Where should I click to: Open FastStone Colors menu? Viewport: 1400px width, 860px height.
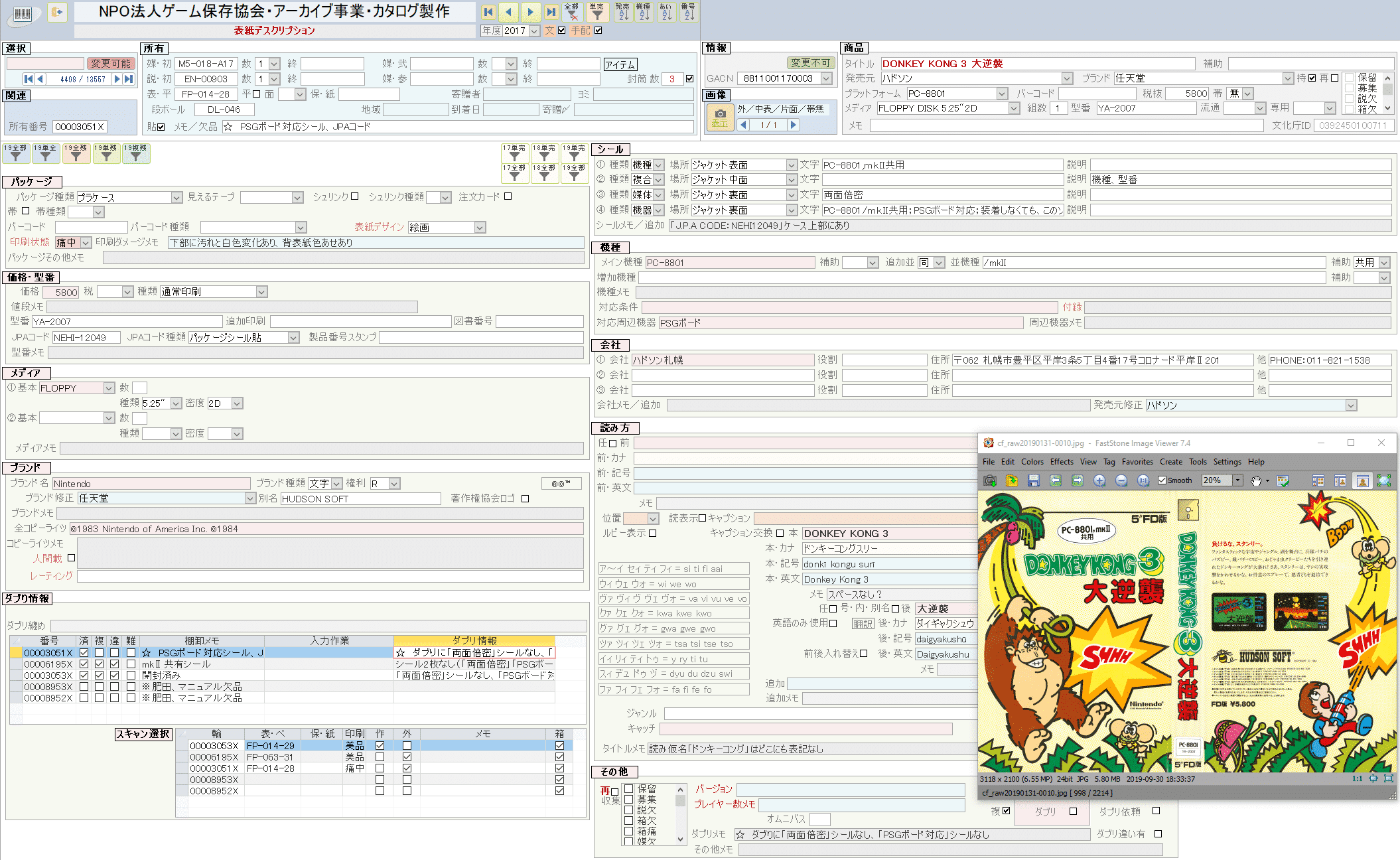[x=1032, y=462]
